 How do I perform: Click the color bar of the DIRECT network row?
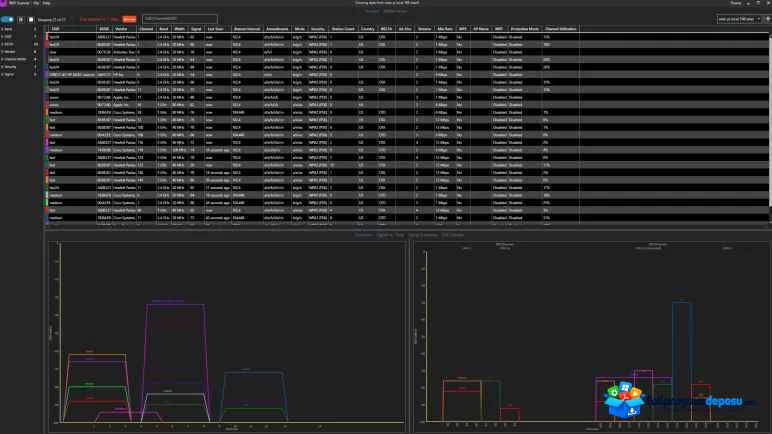pyautogui.click(x=47, y=75)
